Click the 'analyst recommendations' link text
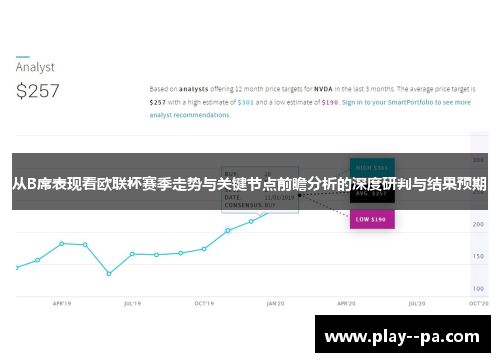Screen dimensions: 500x362 (x=190, y=115)
